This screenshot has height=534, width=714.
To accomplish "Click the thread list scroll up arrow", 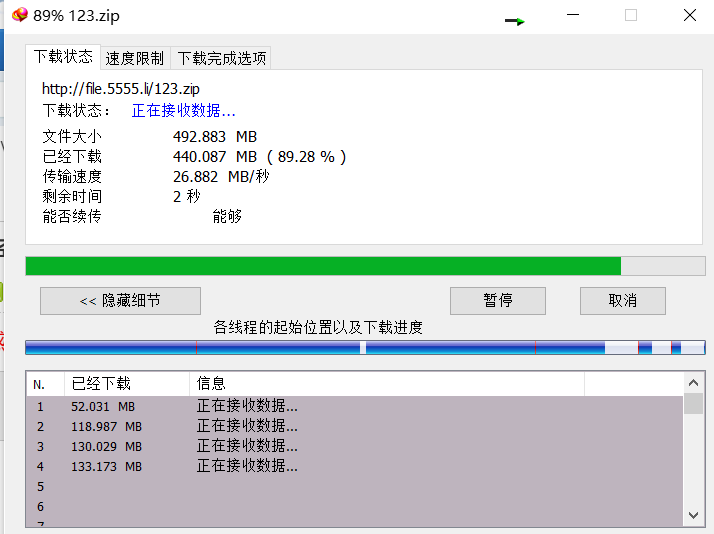I will tap(693, 383).
